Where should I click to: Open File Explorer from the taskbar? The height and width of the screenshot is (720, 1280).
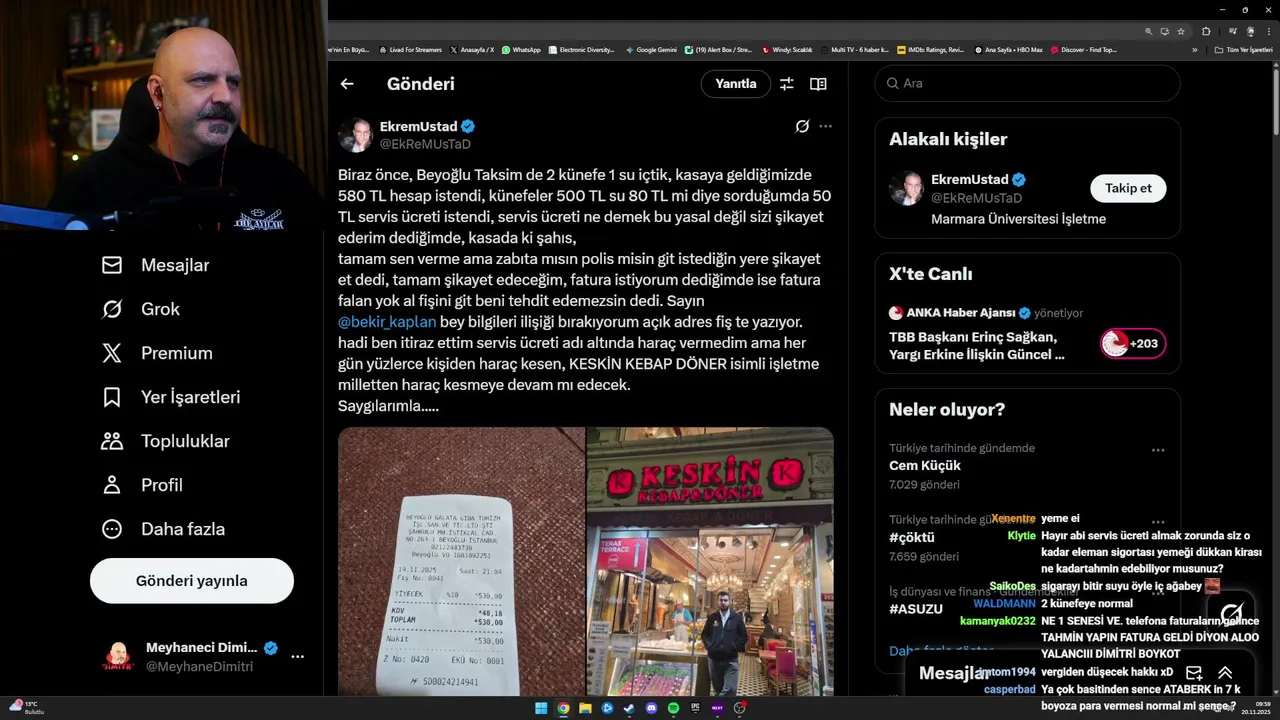[585, 708]
